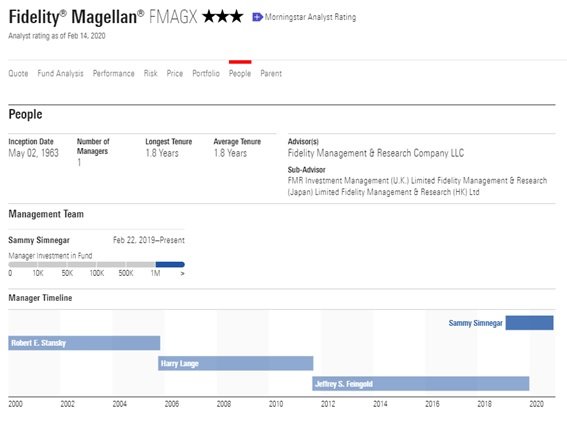
Task: Click the Morningstar Analyst Rating badge icon
Action: 257,17
